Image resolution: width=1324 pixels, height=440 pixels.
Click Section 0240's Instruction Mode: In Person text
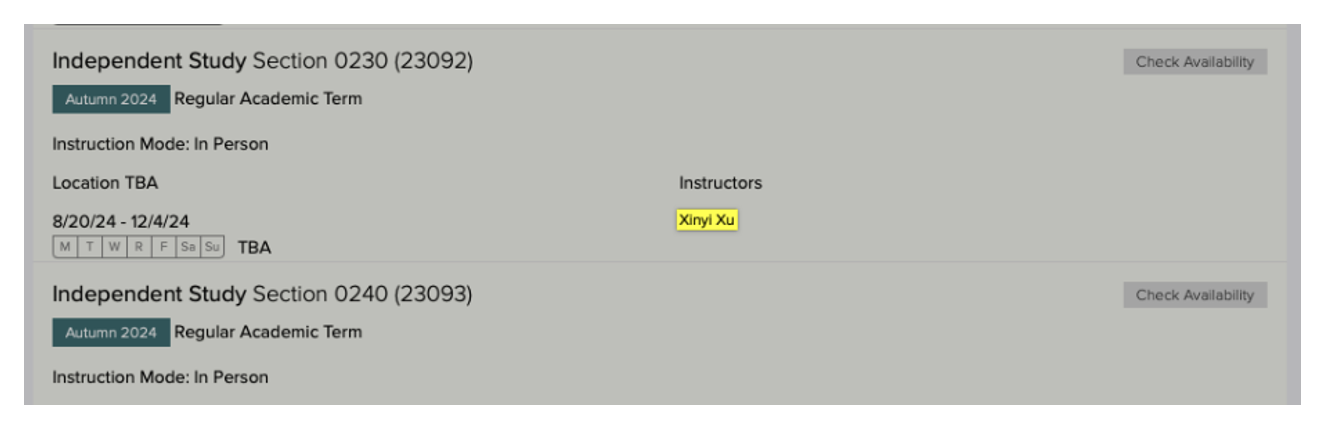coord(160,377)
